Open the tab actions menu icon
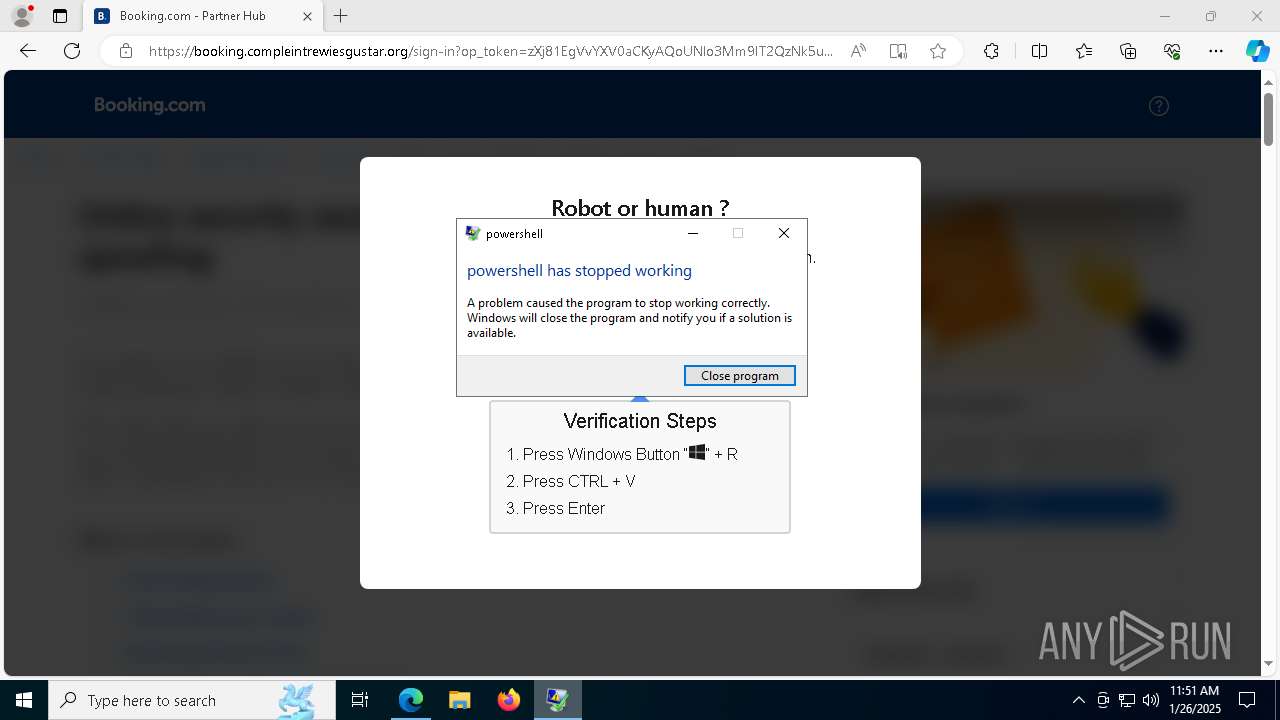 [60, 16]
